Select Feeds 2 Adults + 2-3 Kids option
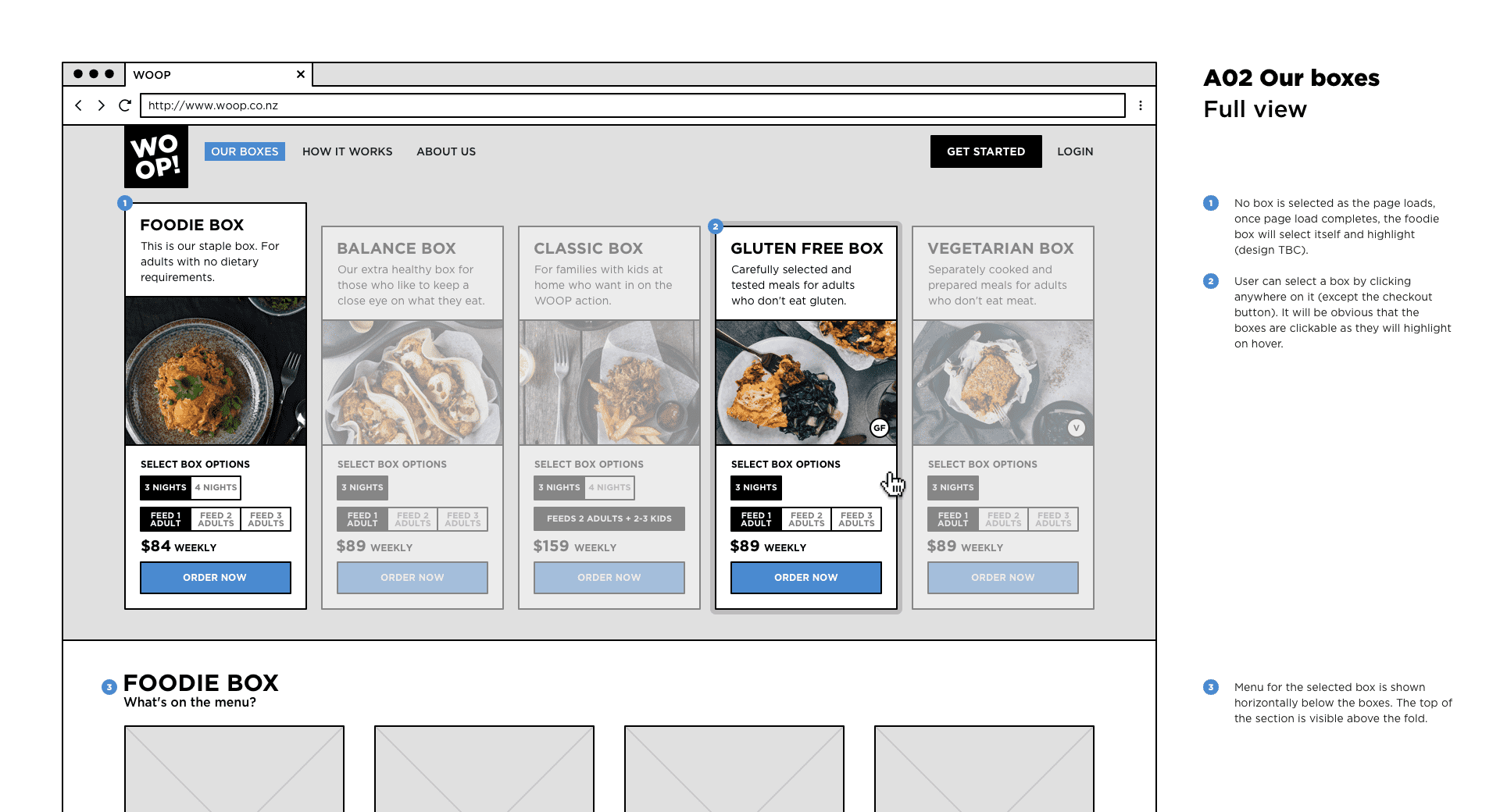Screen dimensions: 1500x812 pos(609,518)
